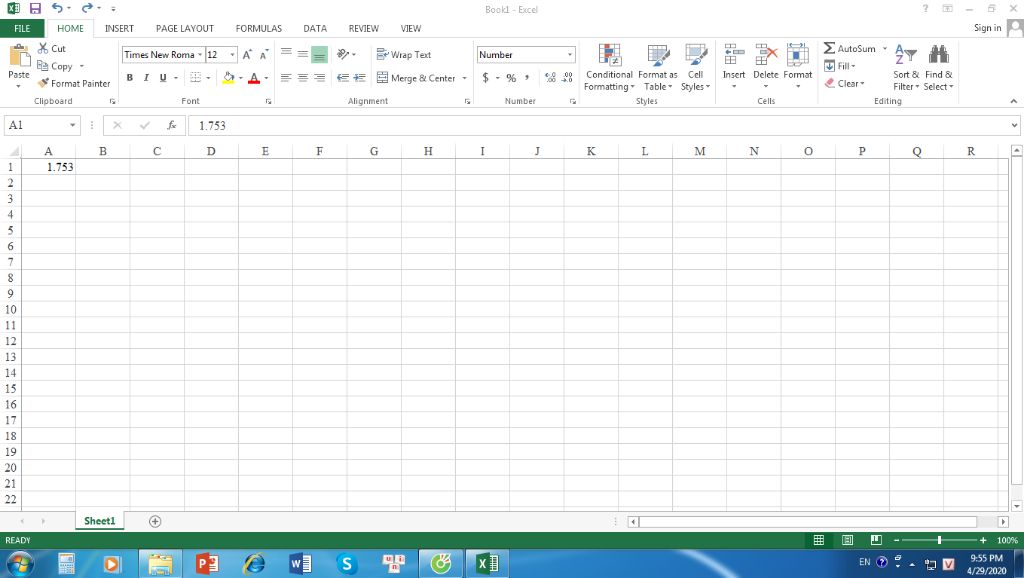Open Name Box dropdown for A1
1024x578 pixels.
click(72, 125)
